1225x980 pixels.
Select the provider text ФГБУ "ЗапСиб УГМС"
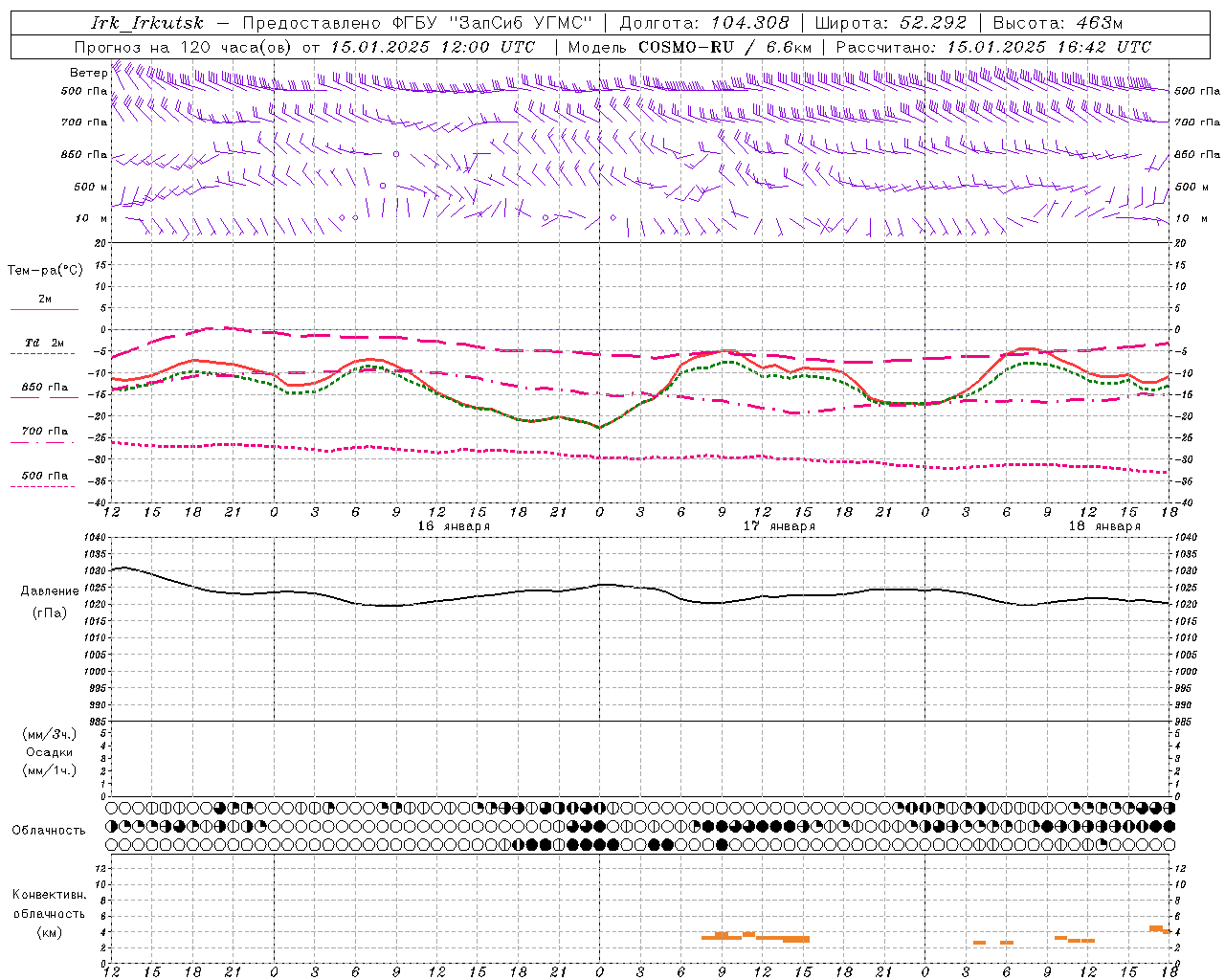492,23
